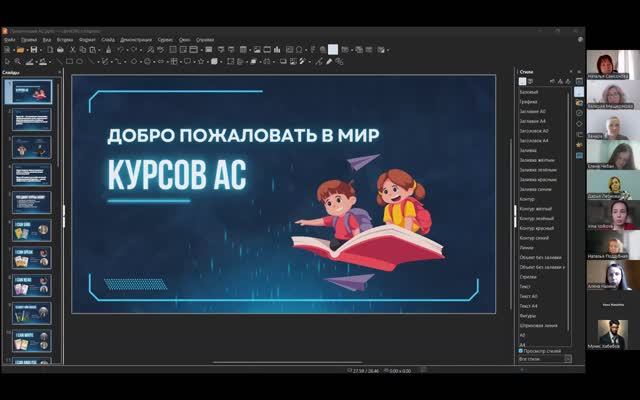Toggle the Shadow effect icon in drawing toolbar
Image resolution: width=640 pixels, height=400 pixels.
283,61
